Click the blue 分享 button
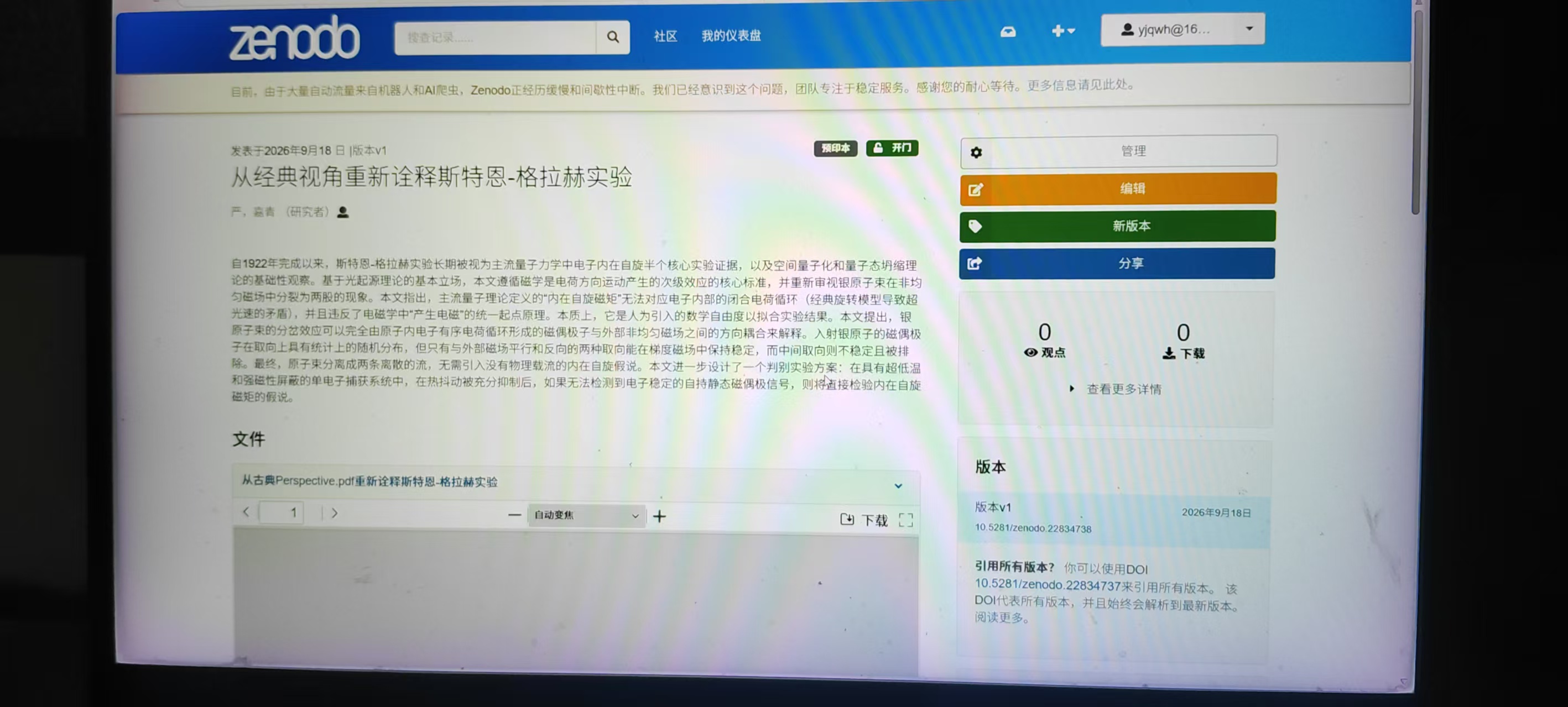The height and width of the screenshot is (707, 1568). click(1117, 263)
